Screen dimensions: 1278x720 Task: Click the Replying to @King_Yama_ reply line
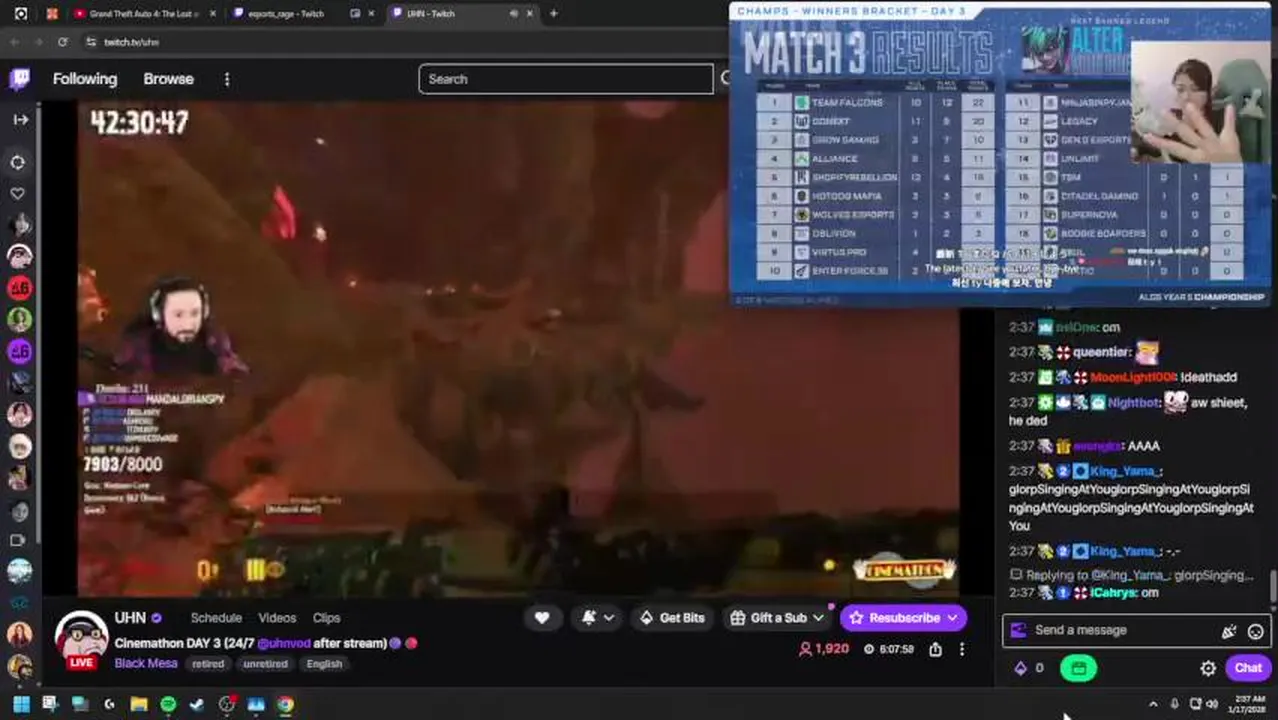tap(1131, 575)
